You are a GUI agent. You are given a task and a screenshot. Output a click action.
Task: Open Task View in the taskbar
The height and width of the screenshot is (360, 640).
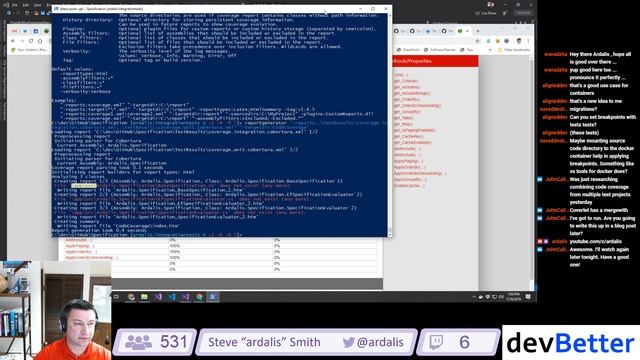116,297
